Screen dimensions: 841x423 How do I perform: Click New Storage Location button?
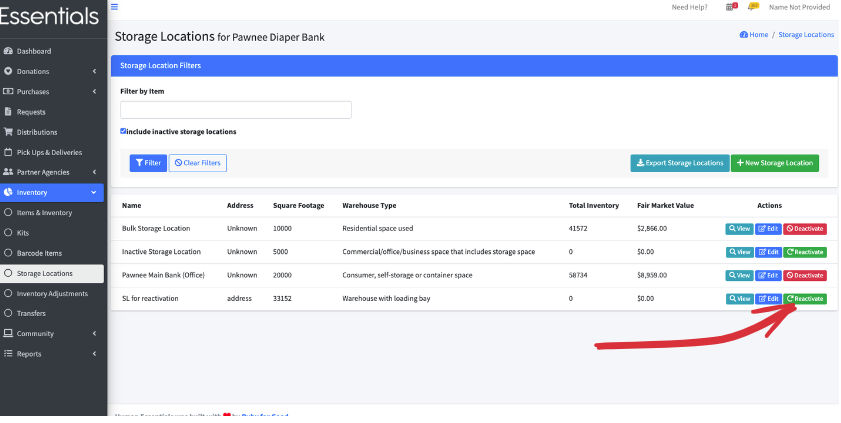tap(775, 163)
